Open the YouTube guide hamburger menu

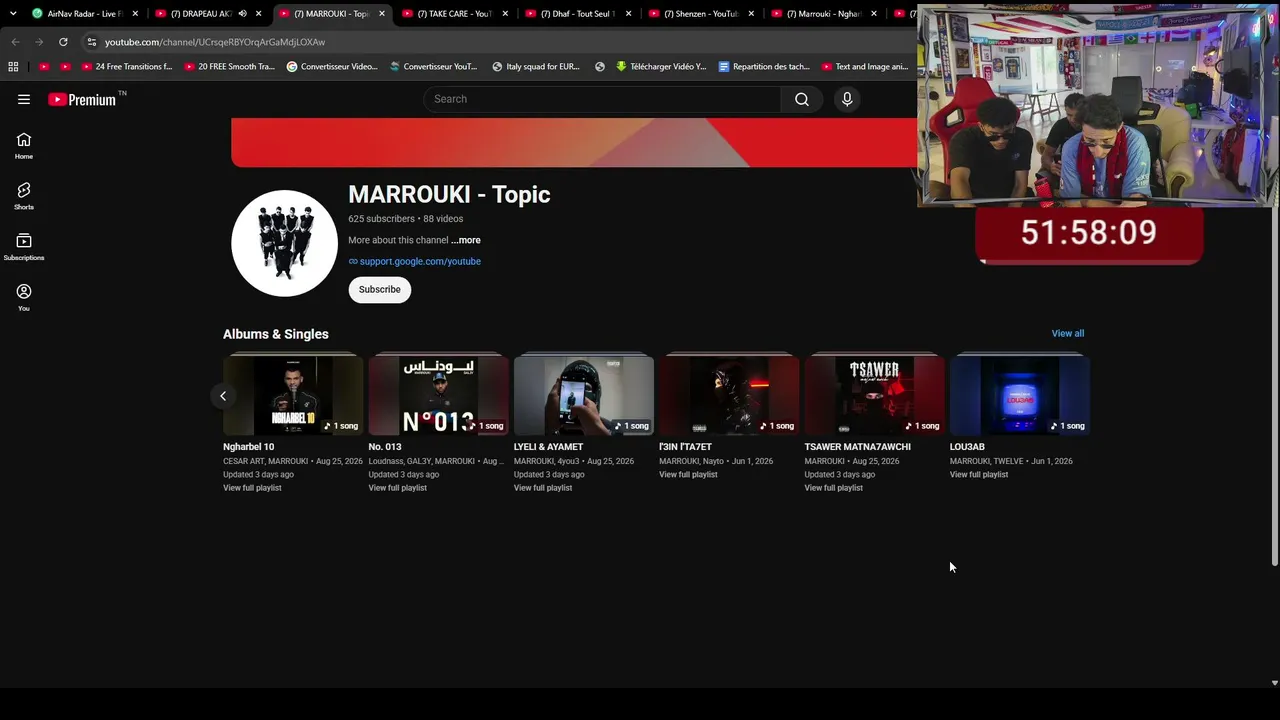[x=24, y=99]
